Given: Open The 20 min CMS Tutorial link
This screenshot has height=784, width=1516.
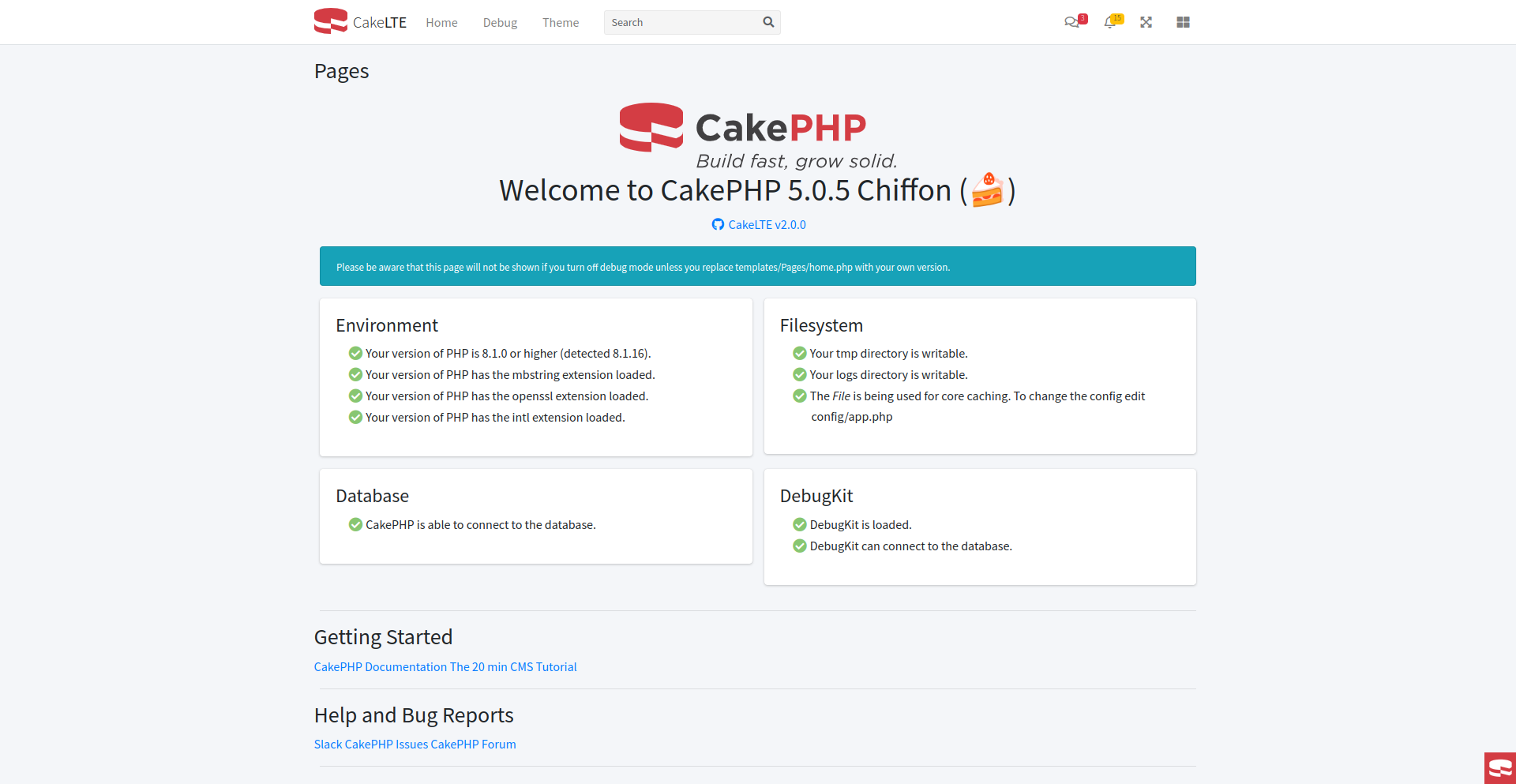Looking at the screenshot, I should click(x=513, y=666).
